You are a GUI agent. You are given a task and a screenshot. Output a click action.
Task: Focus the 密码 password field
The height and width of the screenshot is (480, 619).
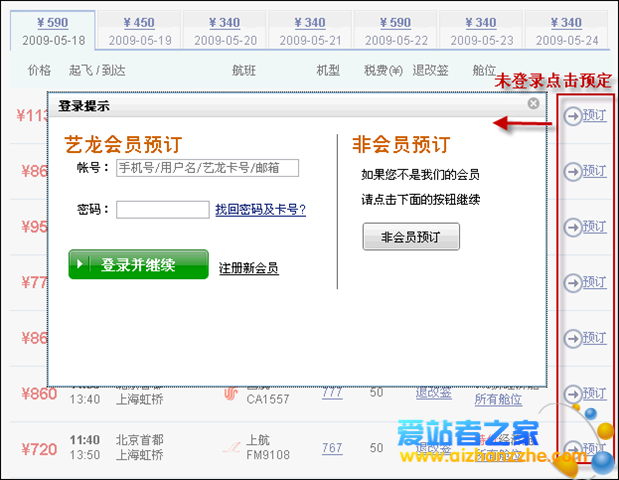tap(163, 210)
